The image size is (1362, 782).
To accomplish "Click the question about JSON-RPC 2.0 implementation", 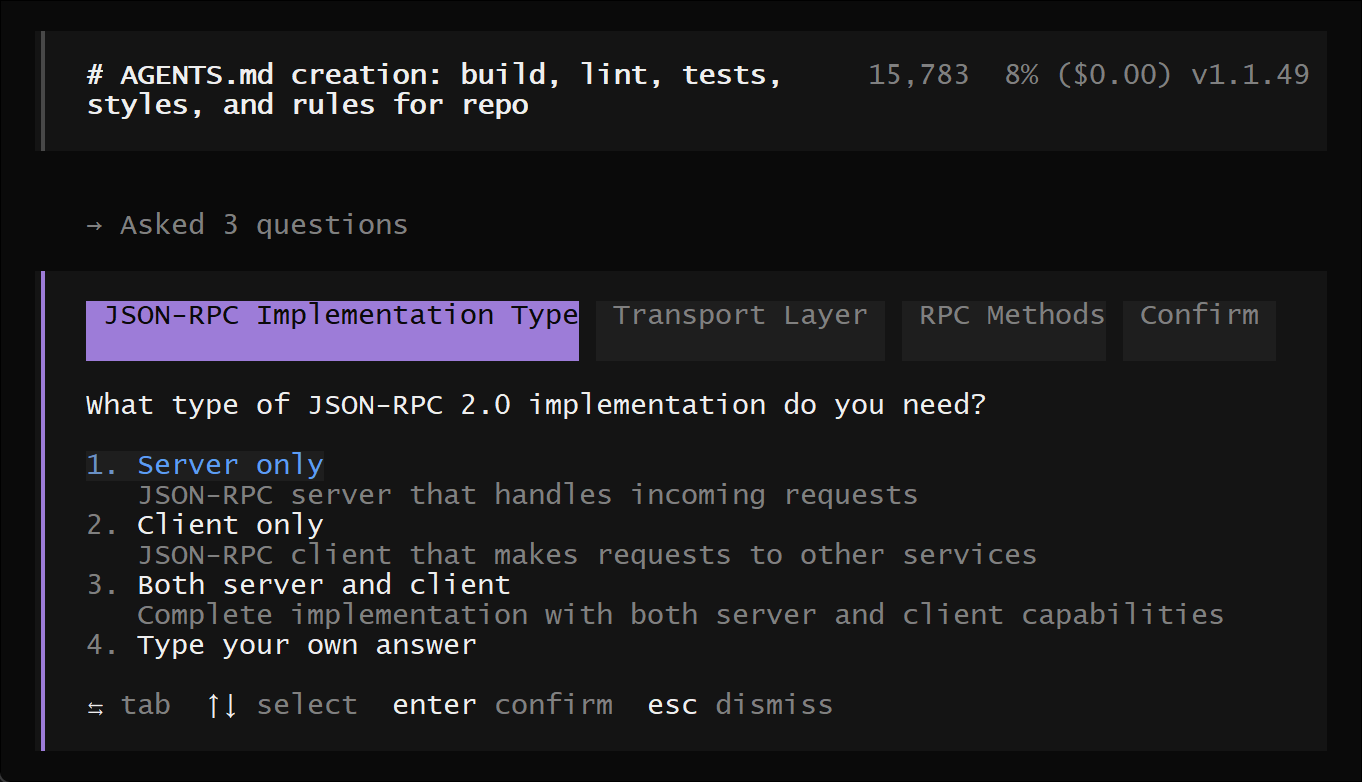I will 536,405.
